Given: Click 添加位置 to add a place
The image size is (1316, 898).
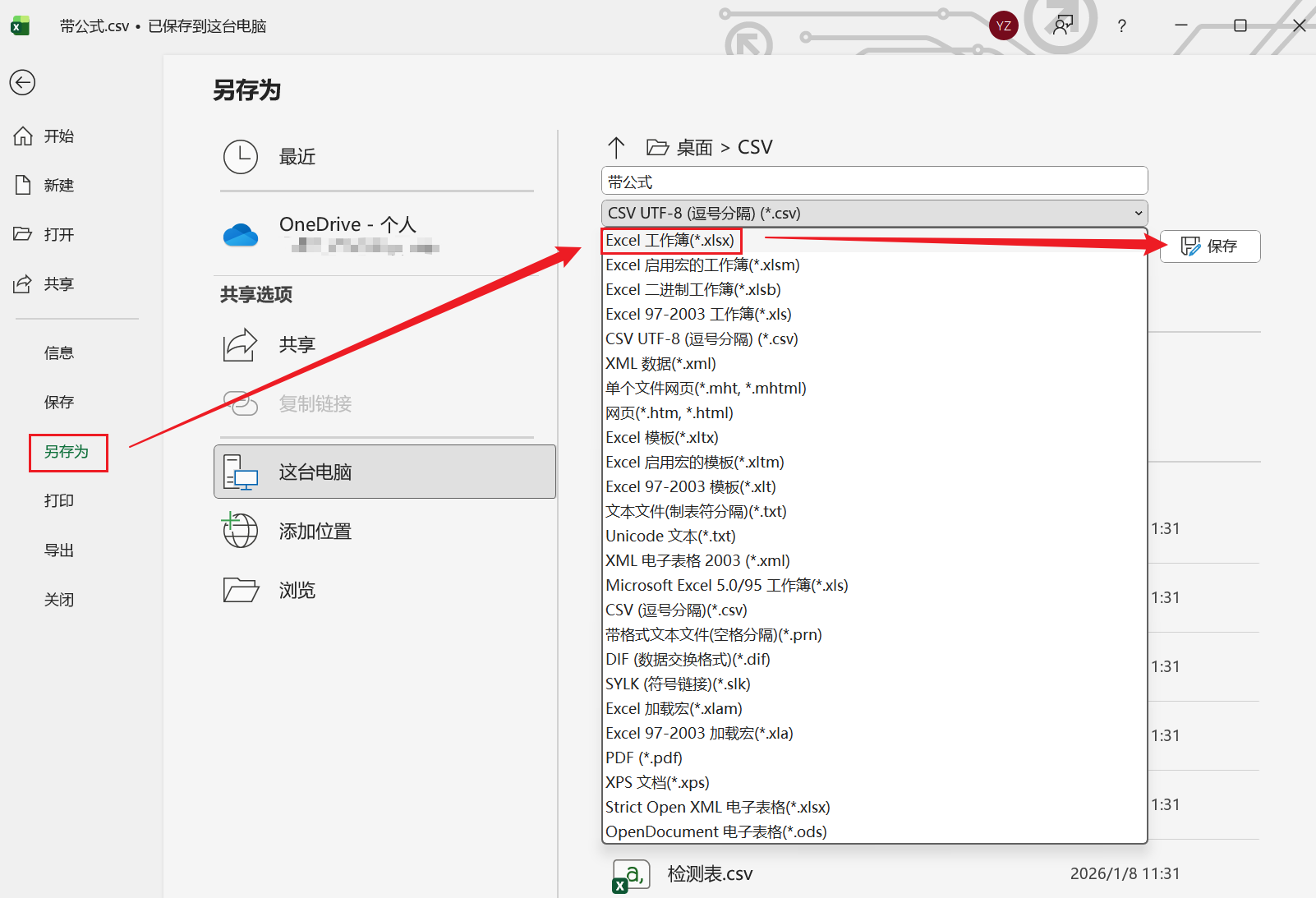Looking at the screenshot, I should coord(315,531).
